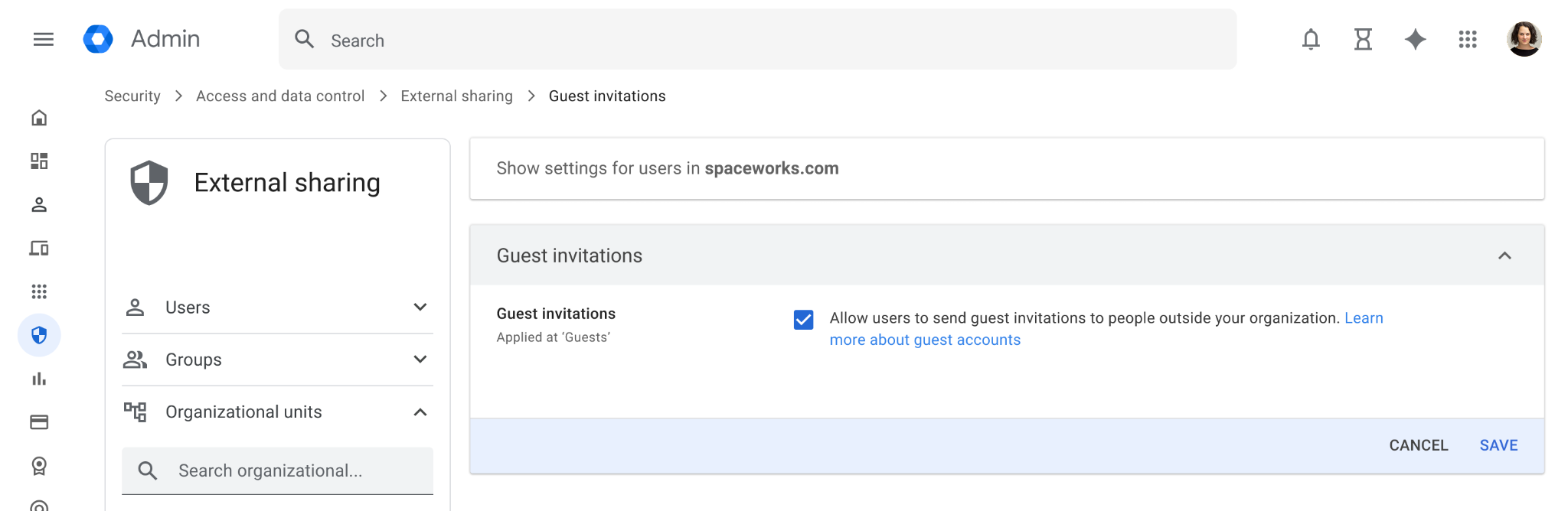The width and height of the screenshot is (1568, 511).
Task: Open notifications via the bell icon
Action: [1311, 40]
